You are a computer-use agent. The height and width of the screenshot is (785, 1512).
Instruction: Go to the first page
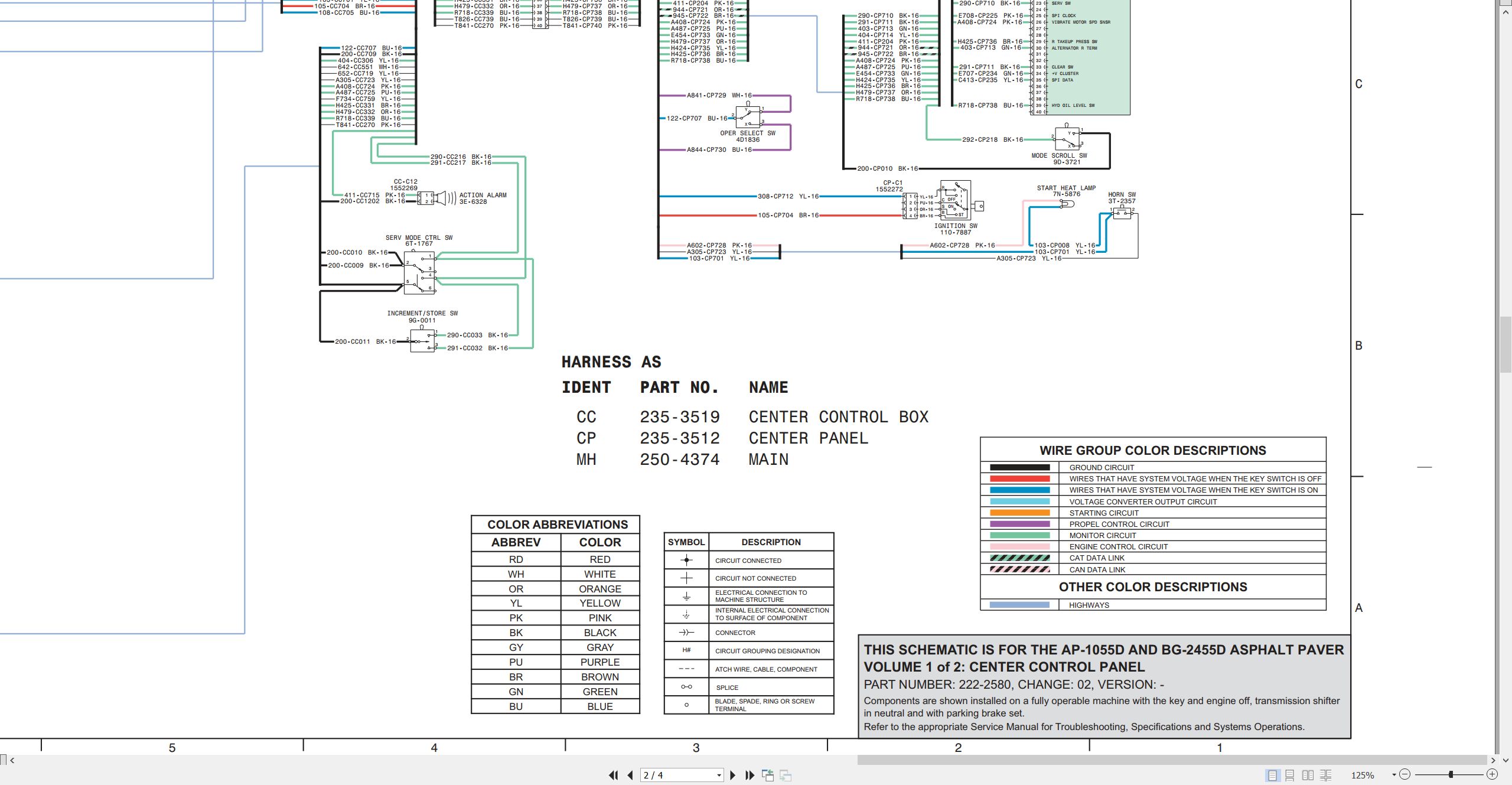[x=614, y=775]
